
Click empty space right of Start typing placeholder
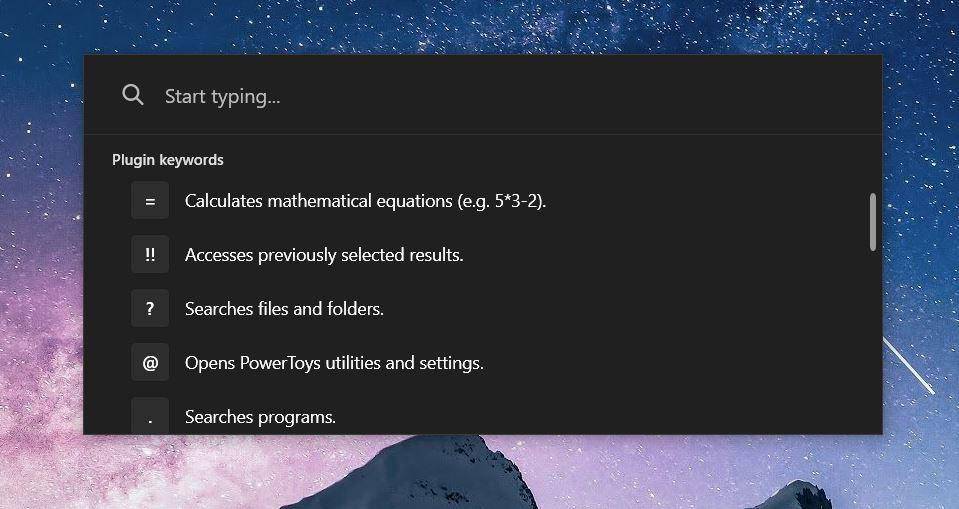[x=575, y=96]
